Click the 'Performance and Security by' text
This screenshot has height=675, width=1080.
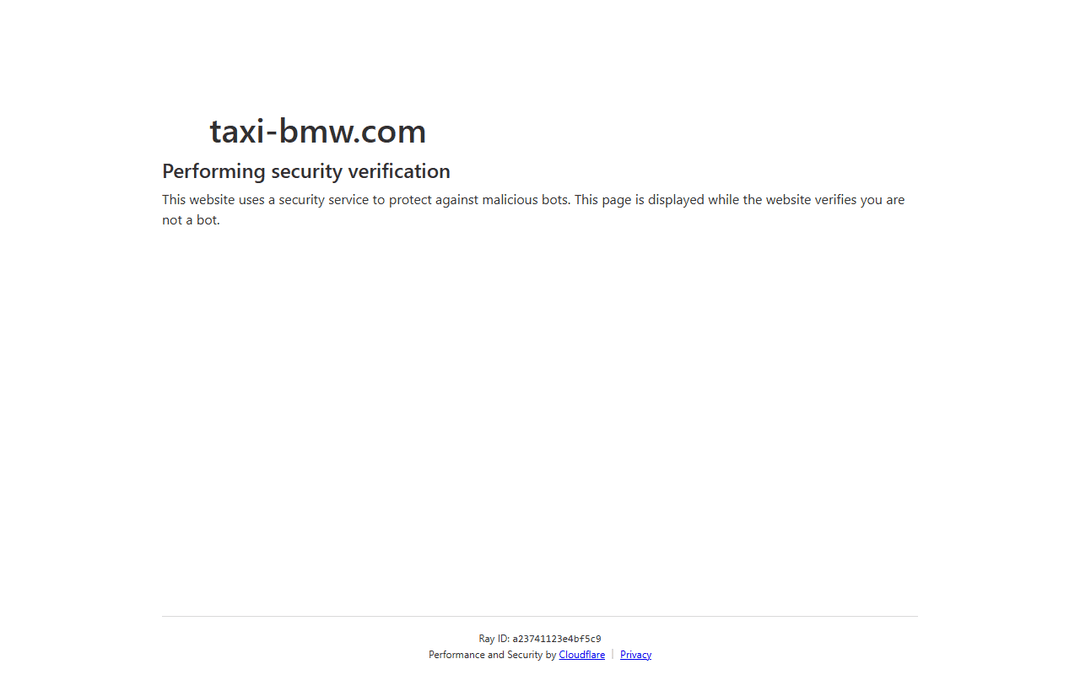pyautogui.click(x=492, y=654)
